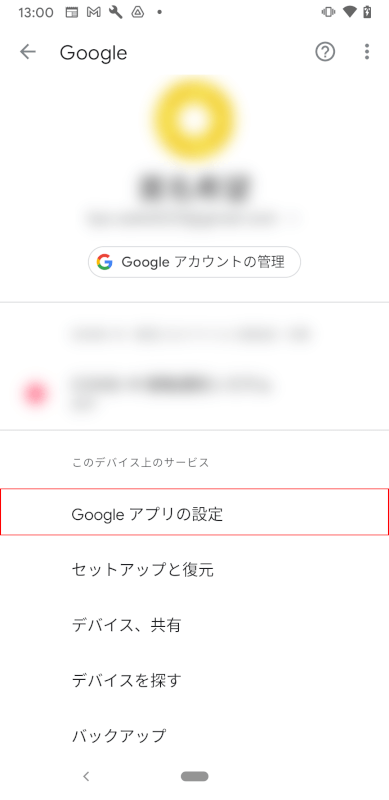This screenshot has width=389, height=800.
Task: Tap the battery icon in status bar
Action: (367, 12)
